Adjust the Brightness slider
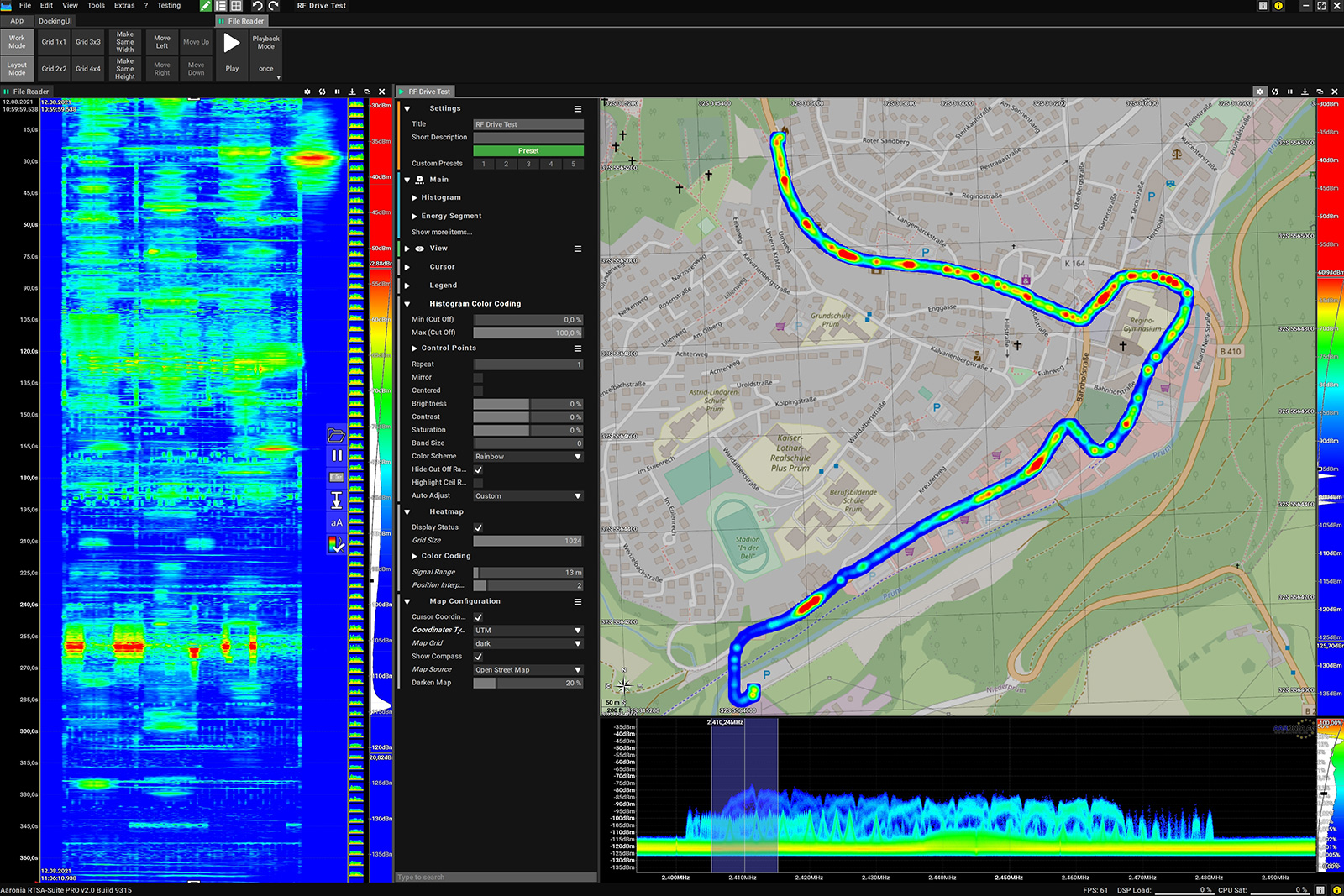The image size is (1344, 896). 528,404
